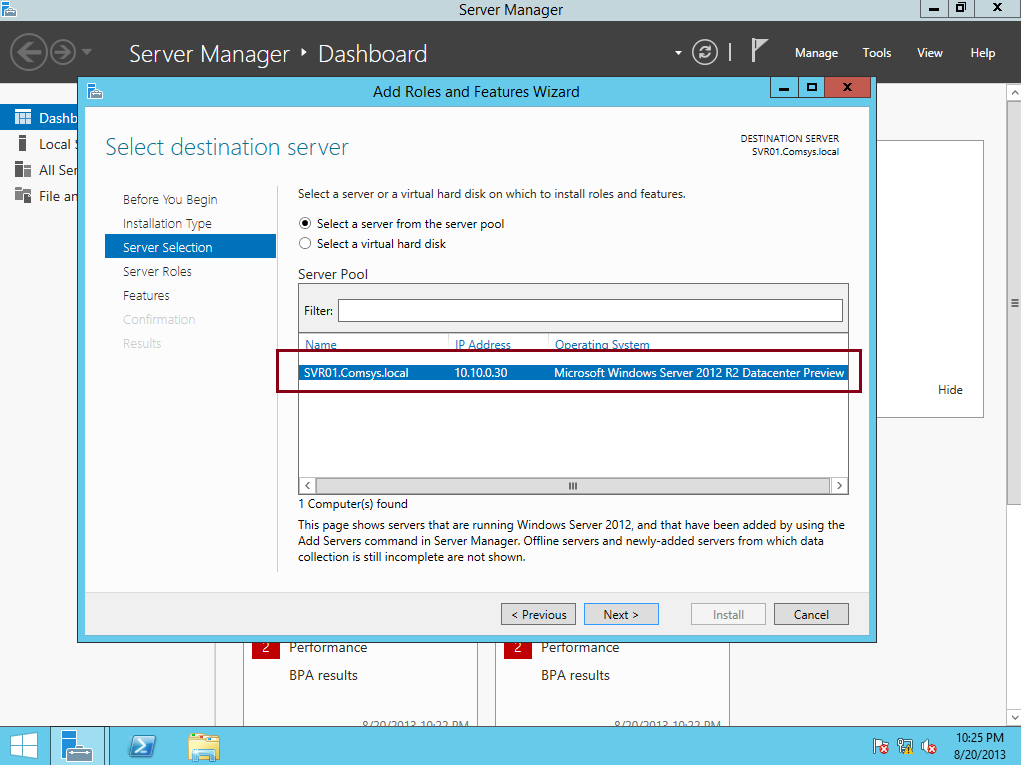Viewport: 1021px width, 765px height.
Task: Click IP address 10.10.0.30 cell
Action: (481, 373)
